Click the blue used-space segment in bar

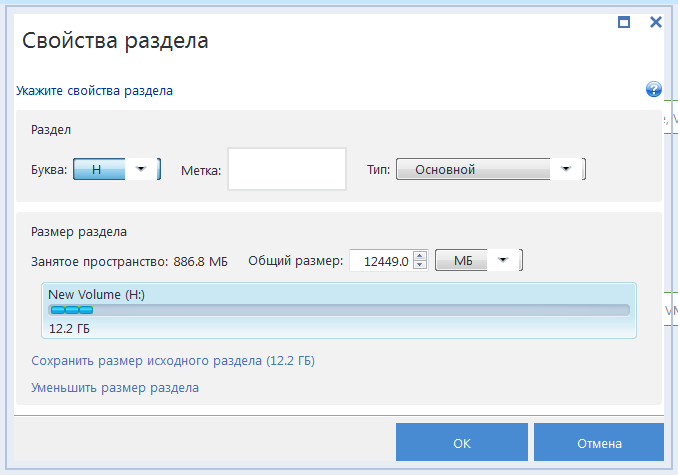[x=71, y=310]
